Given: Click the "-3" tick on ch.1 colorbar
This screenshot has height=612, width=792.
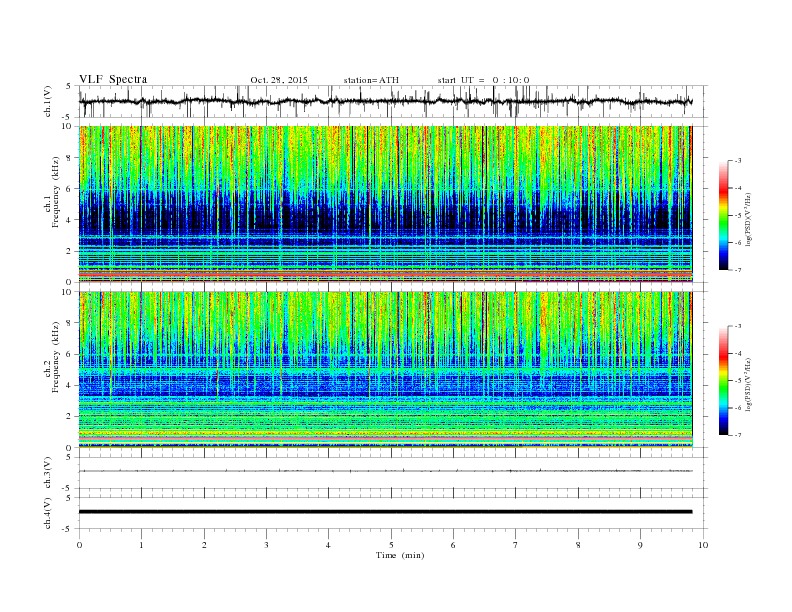Looking at the screenshot, I should [x=737, y=161].
